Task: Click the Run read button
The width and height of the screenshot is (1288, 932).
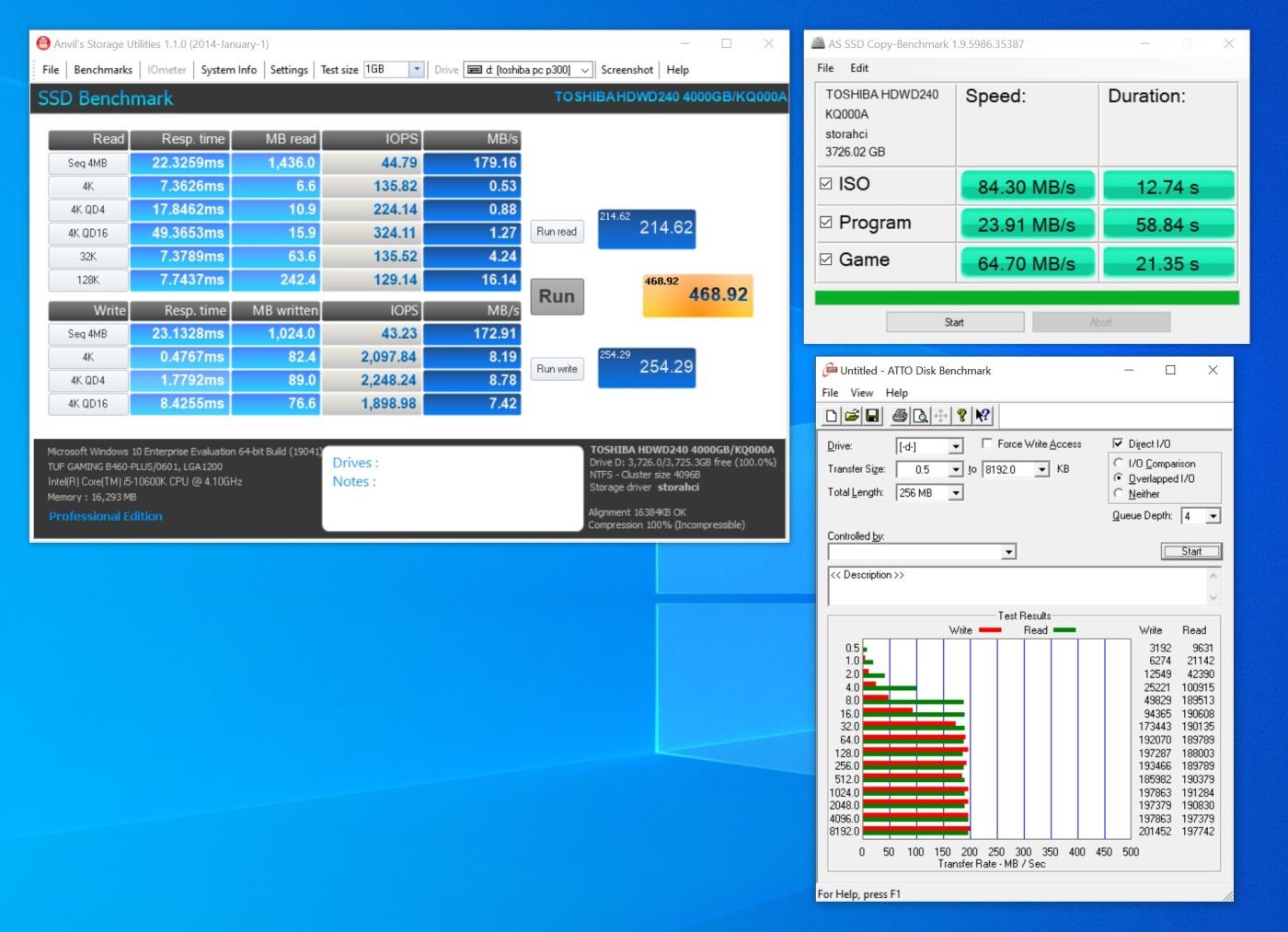Action: pos(557,232)
